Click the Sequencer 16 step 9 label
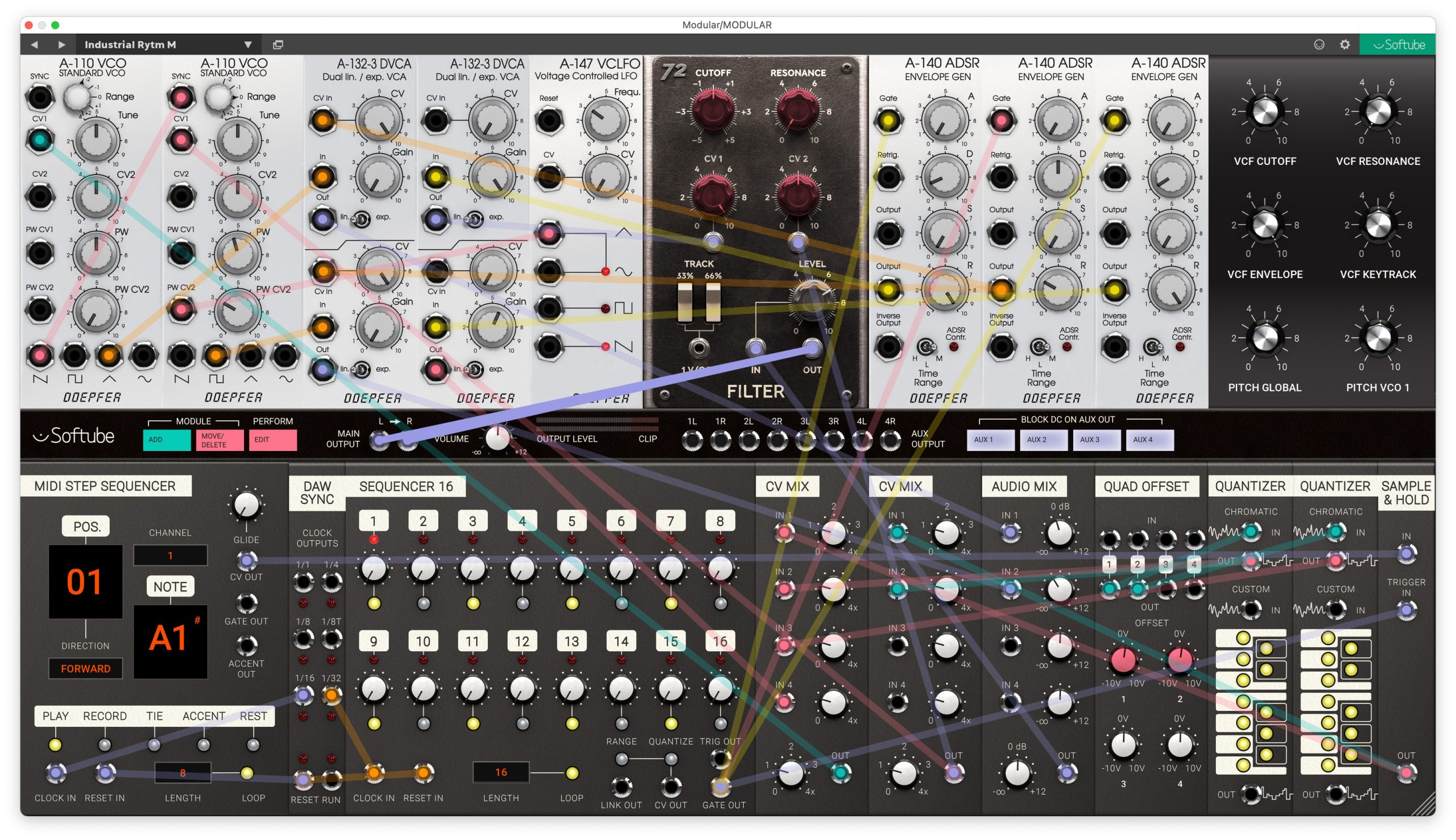 [373, 641]
